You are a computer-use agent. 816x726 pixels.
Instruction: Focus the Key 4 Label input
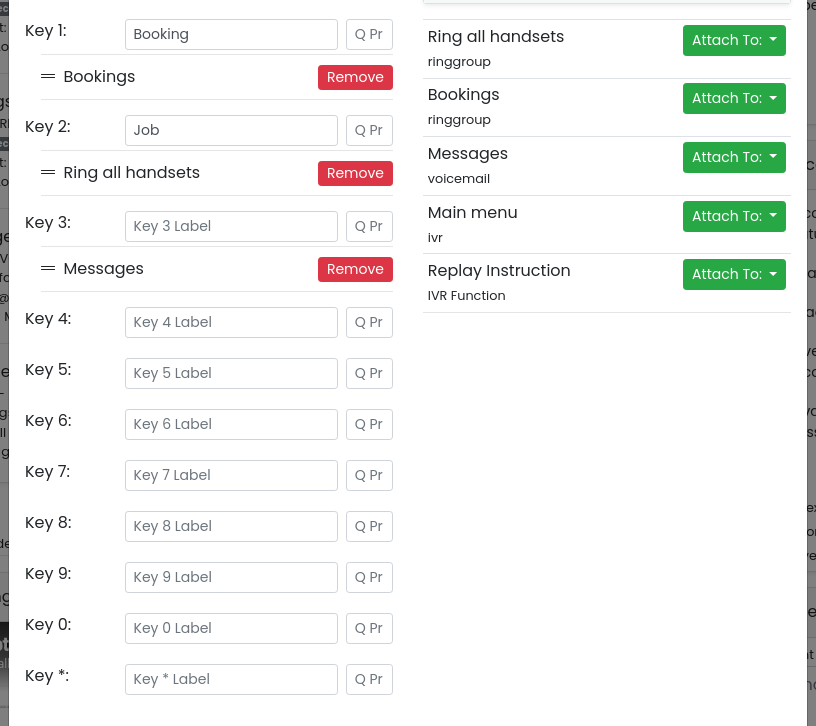tap(231, 322)
